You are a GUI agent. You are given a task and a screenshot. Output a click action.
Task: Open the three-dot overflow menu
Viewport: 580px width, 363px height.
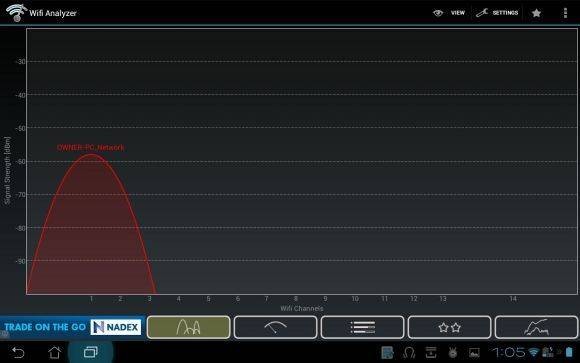[x=565, y=13]
